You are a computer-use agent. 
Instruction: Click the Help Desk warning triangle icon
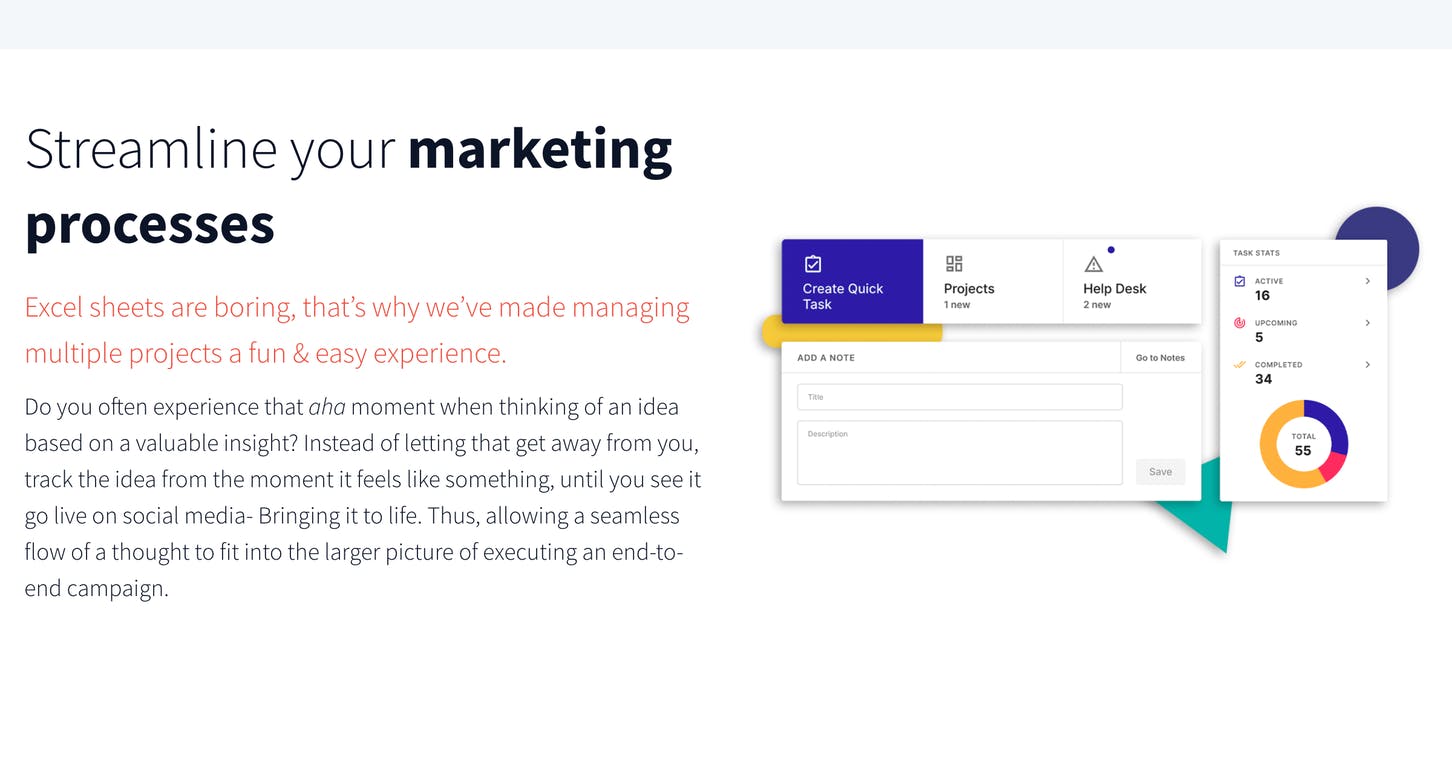[x=1093, y=264]
